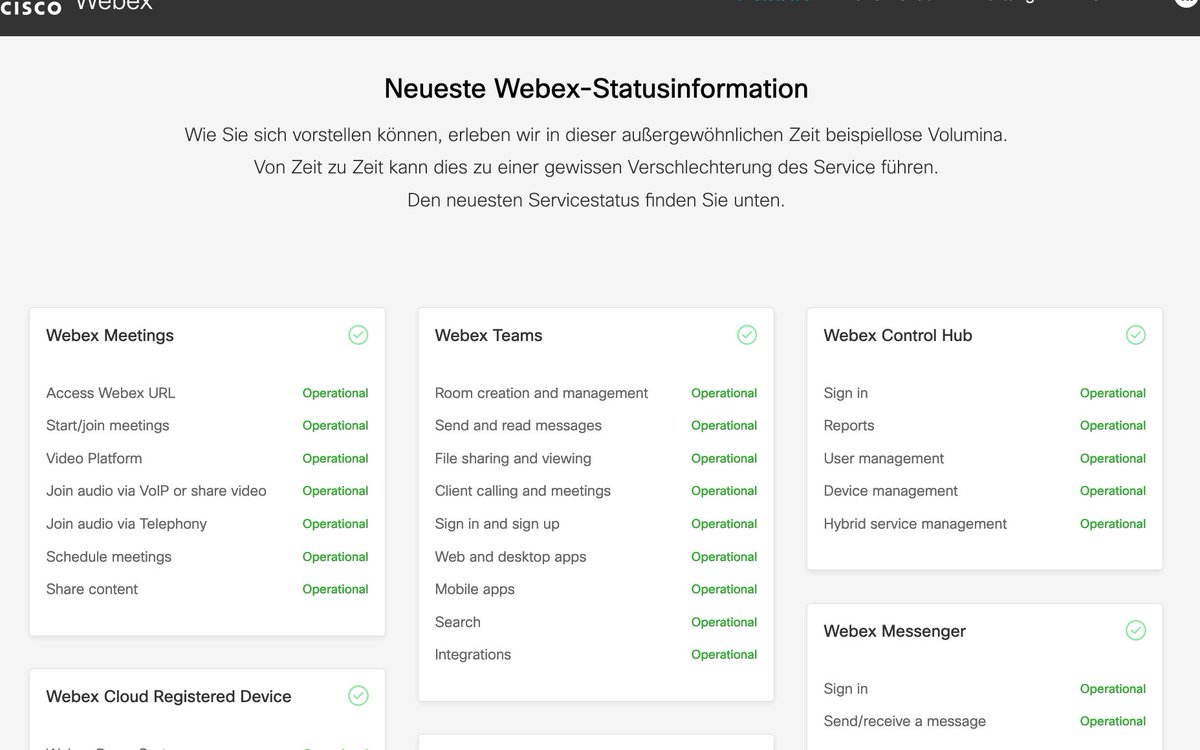
Task: Click Operational status for User management
Action: tap(1113, 459)
